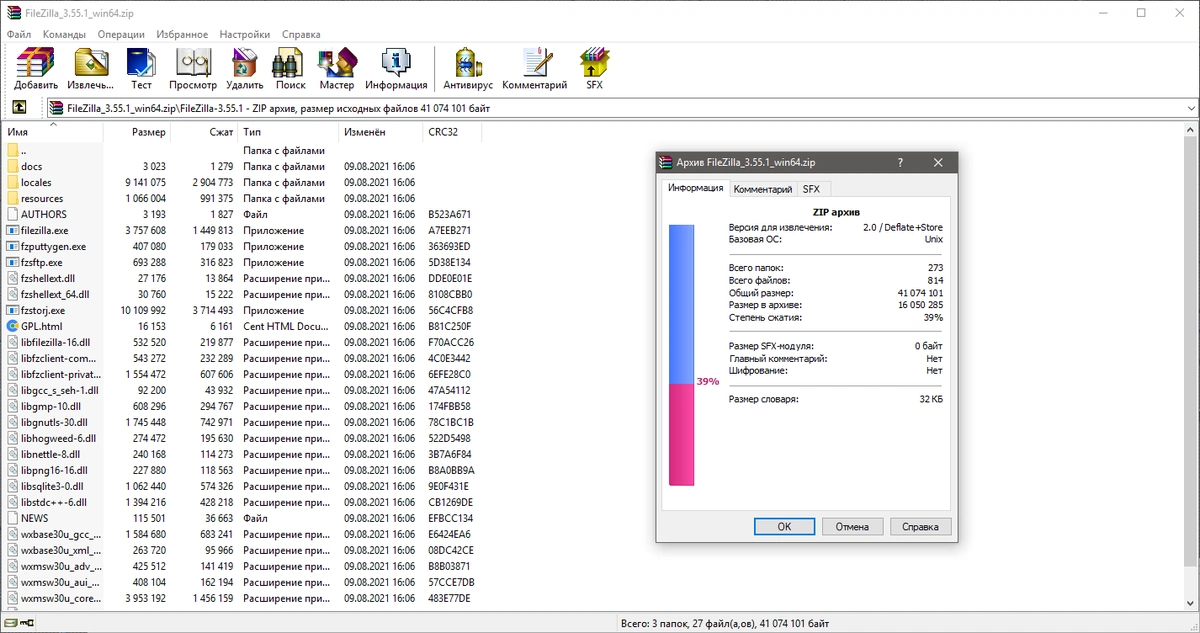Click the Отмена button
The width and height of the screenshot is (1200, 633).
pyautogui.click(x=852, y=526)
